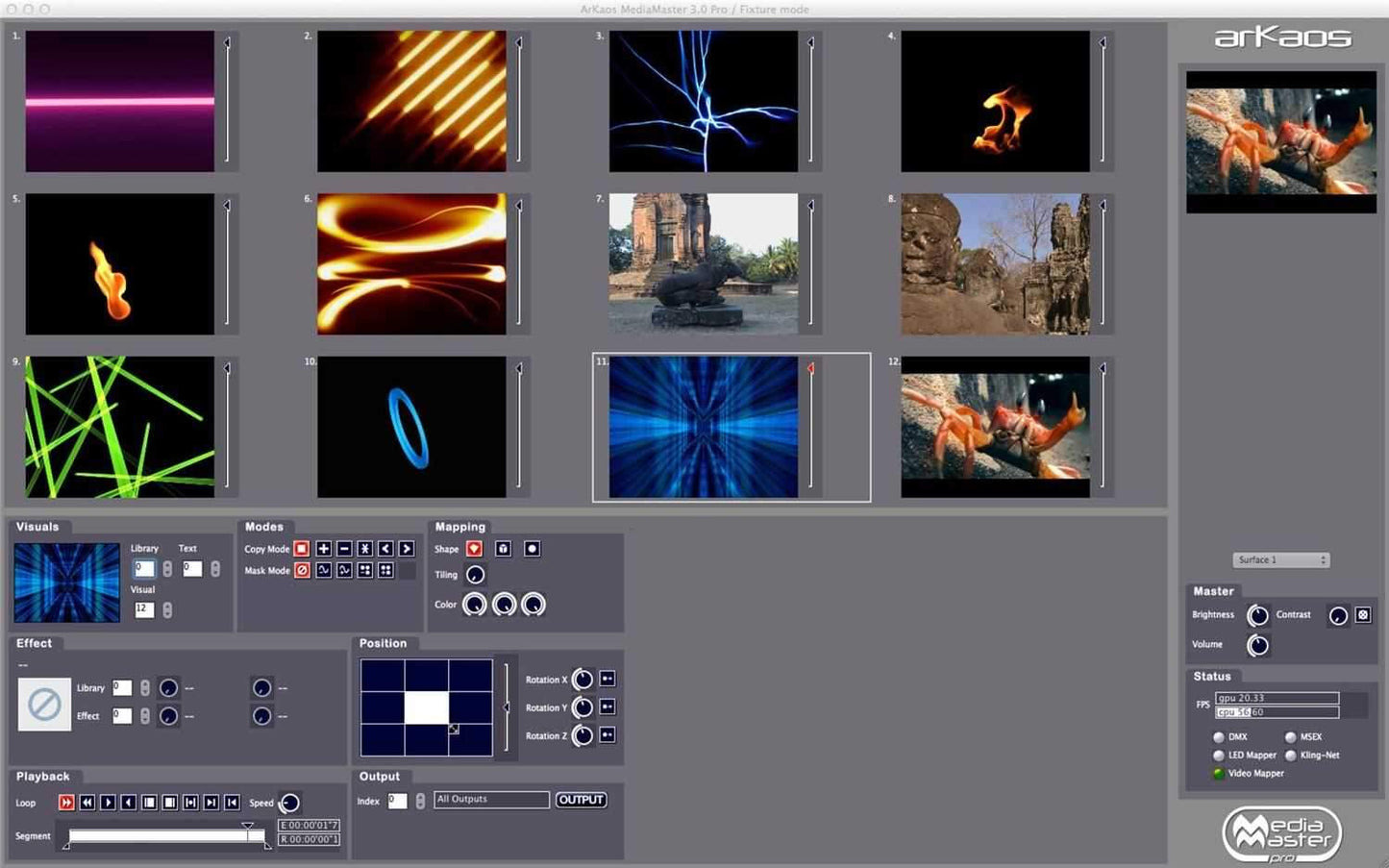Click the Rotation X mode icon

click(x=608, y=679)
